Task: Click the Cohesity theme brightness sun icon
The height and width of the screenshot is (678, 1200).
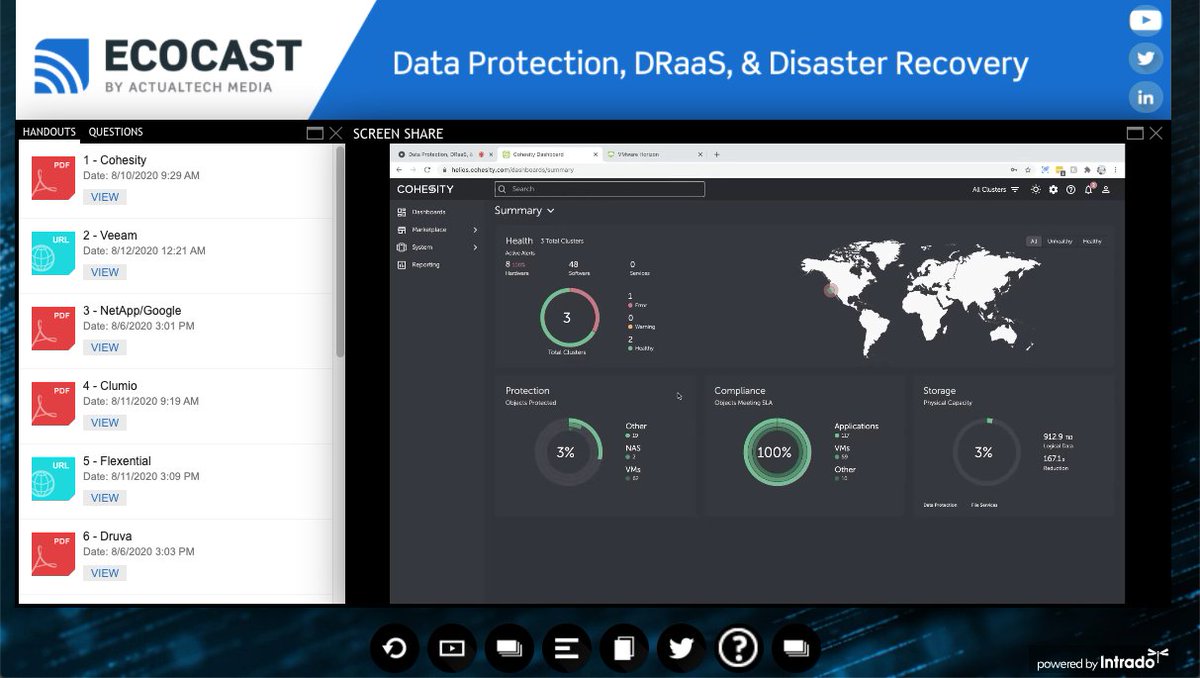Action: [x=1035, y=189]
